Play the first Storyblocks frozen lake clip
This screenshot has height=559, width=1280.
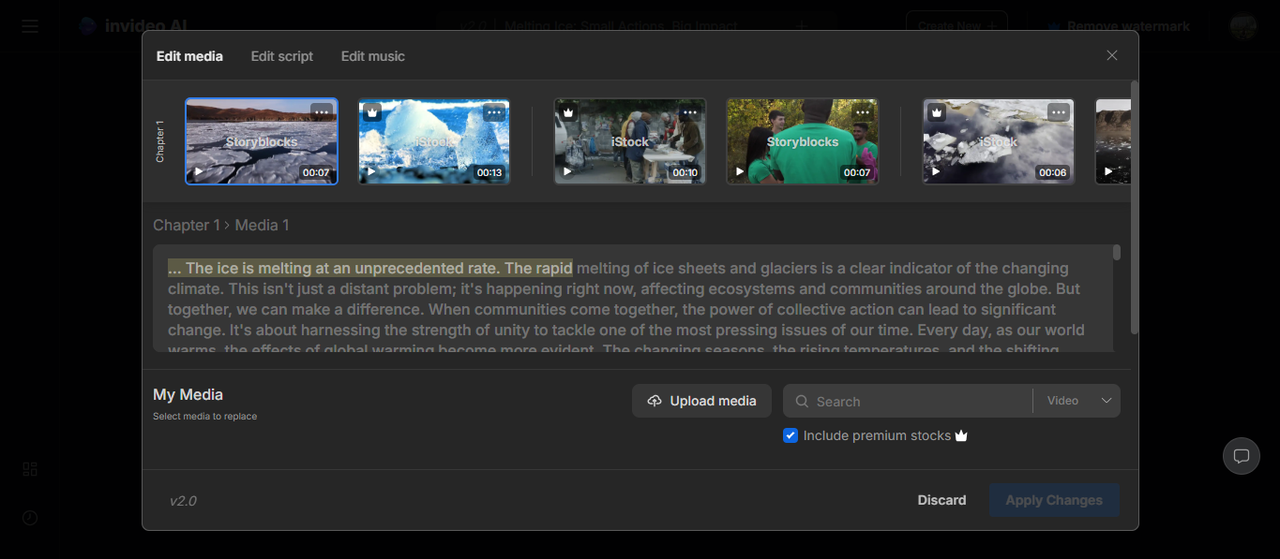(x=199, y=172)
